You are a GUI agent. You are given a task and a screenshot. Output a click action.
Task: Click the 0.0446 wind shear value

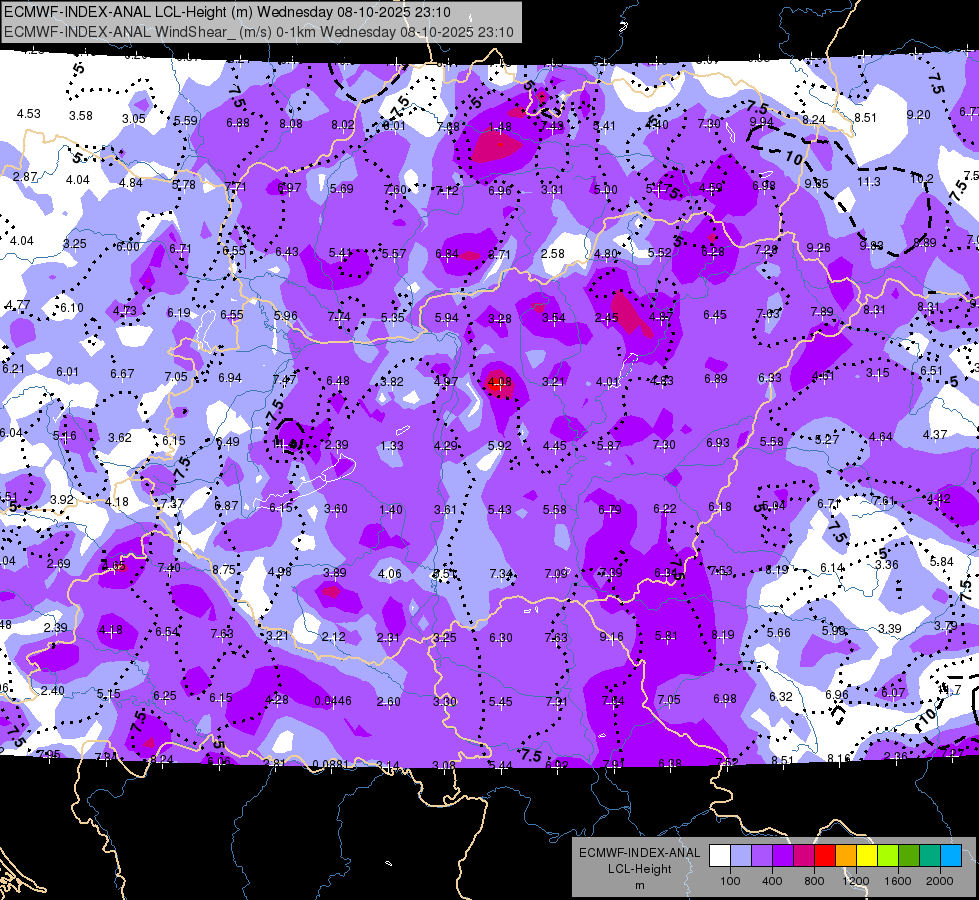(x=332, y=701)
